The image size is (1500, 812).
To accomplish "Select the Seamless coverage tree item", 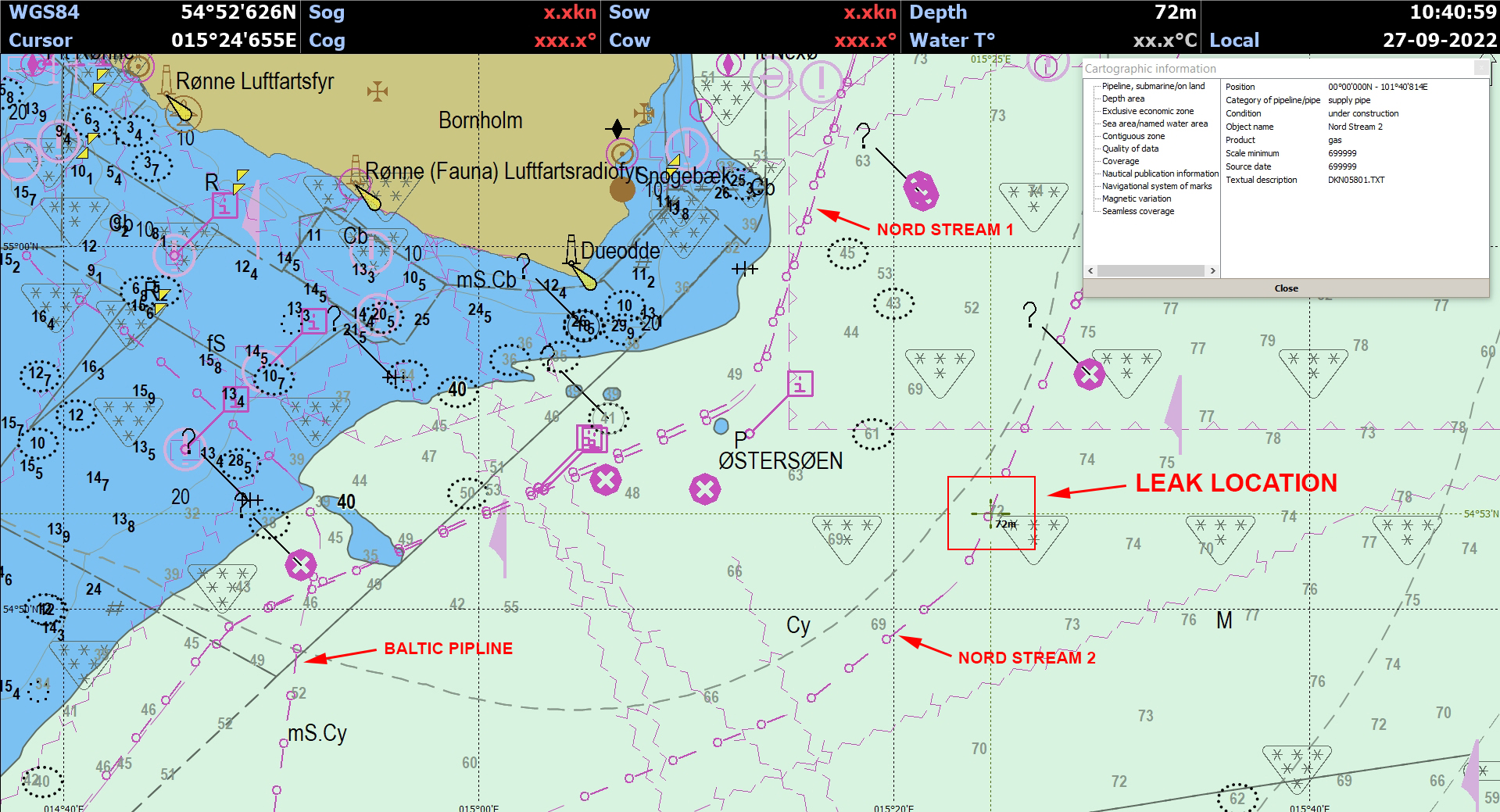I will tap(1138, 211).
